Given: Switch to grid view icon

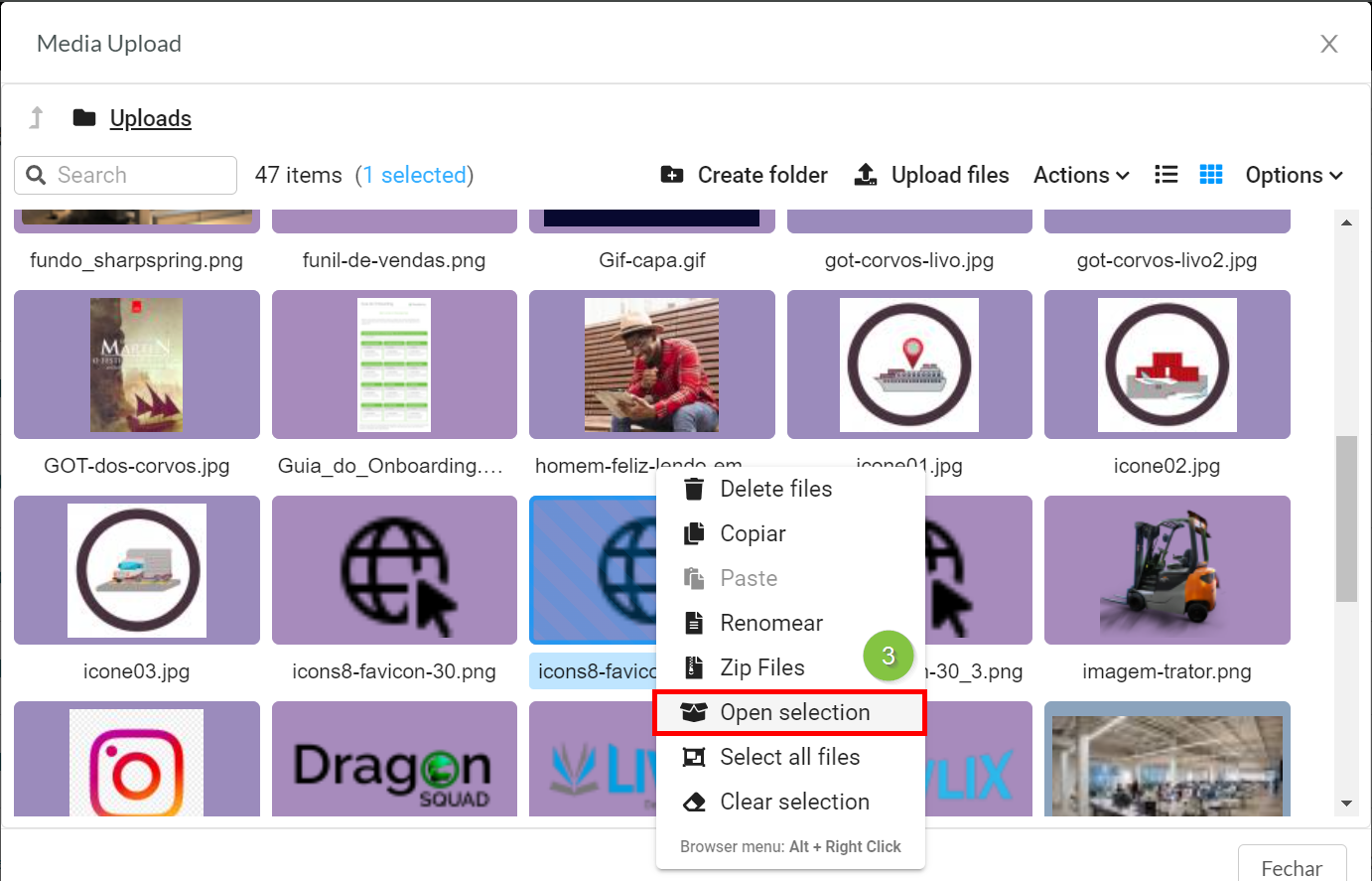Looking at the screenshot, I should pos(1211,175).
